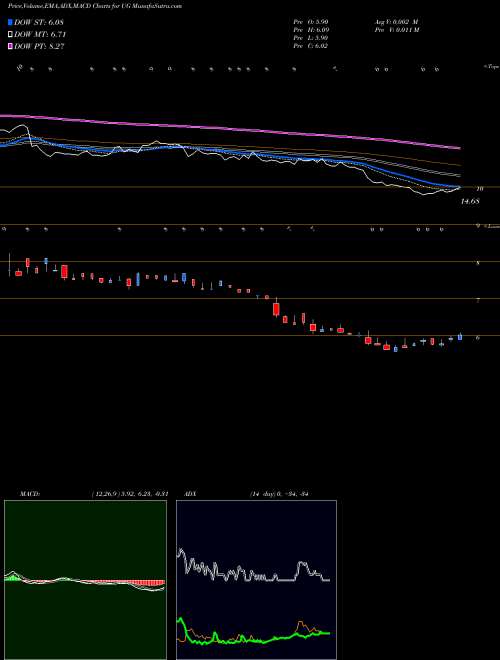Open the green MACD indicator chart

[85, 580]
